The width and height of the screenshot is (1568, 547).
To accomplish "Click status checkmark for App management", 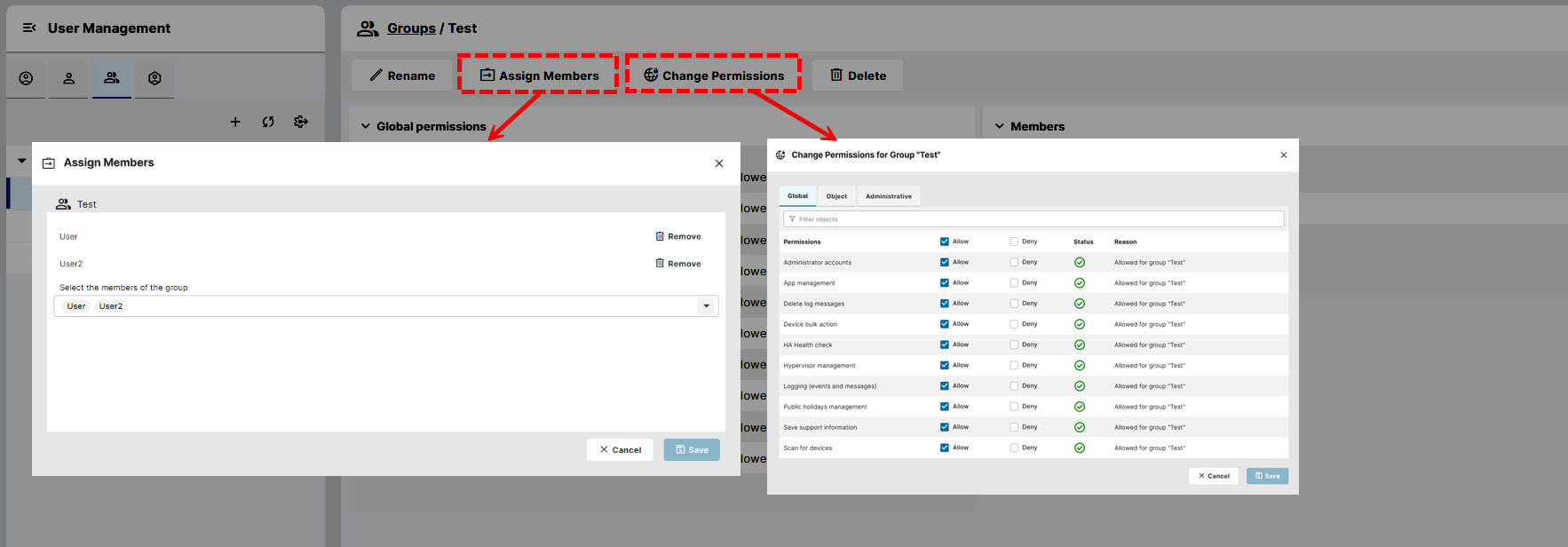I will (x=1080, y=283).
